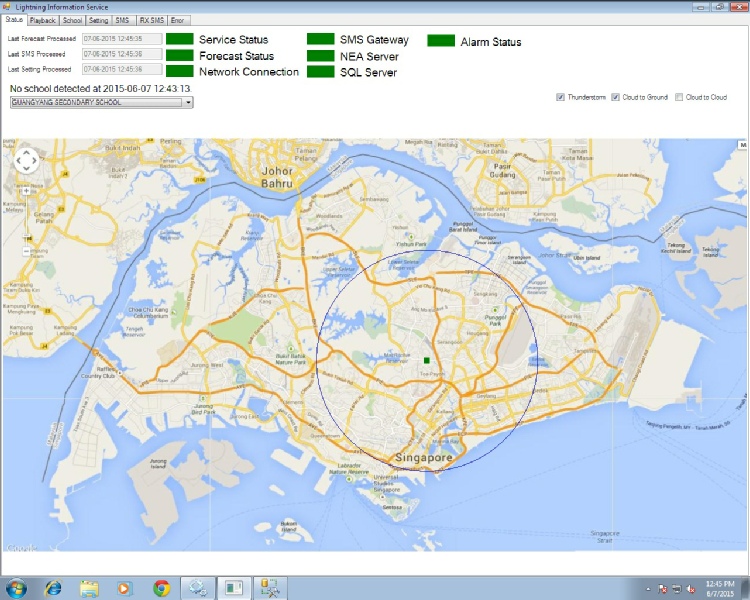Expand the Guangyang Secondary School dropdown arrow

tap(188, 102)
